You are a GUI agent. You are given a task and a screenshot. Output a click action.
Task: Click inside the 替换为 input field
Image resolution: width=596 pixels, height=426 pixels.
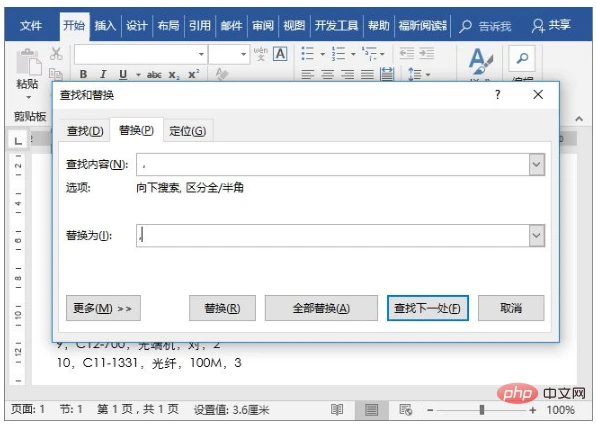pyautogui.click(x=333, y=235)
